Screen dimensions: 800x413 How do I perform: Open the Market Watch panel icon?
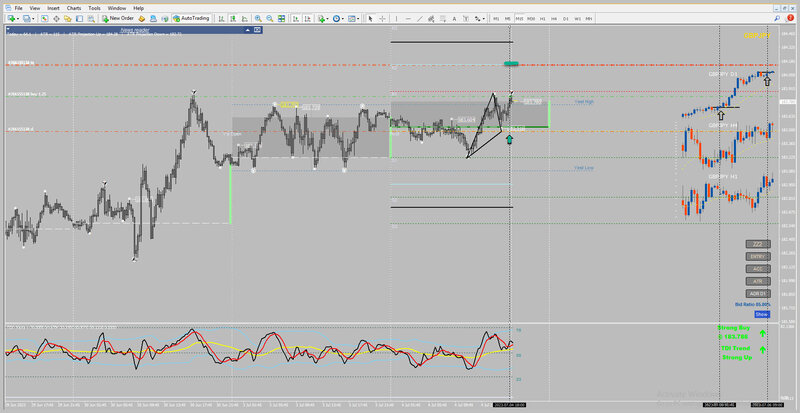pyautogui.click(x=44, y=18)
